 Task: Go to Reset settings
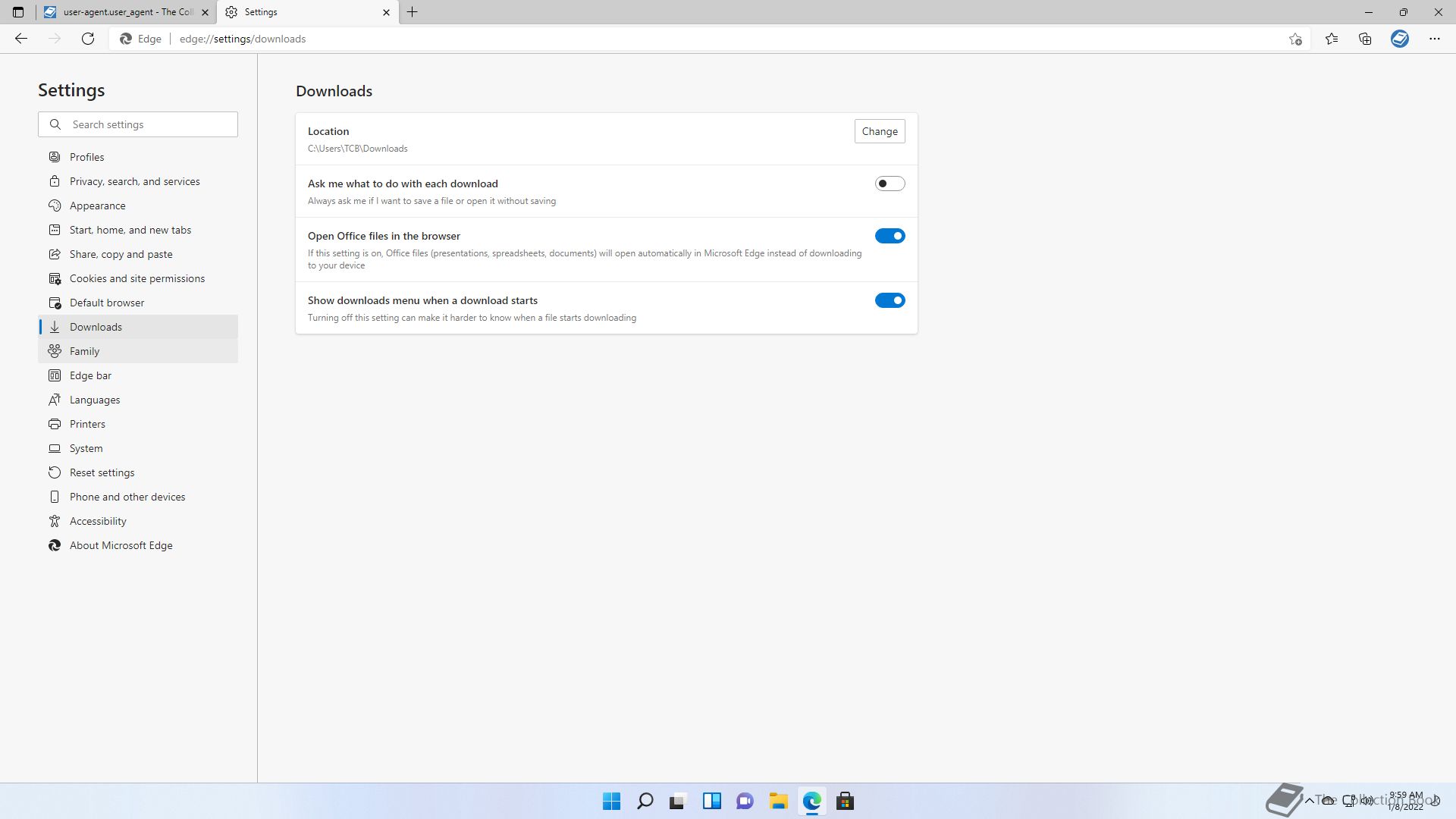(x=138, y=472)
